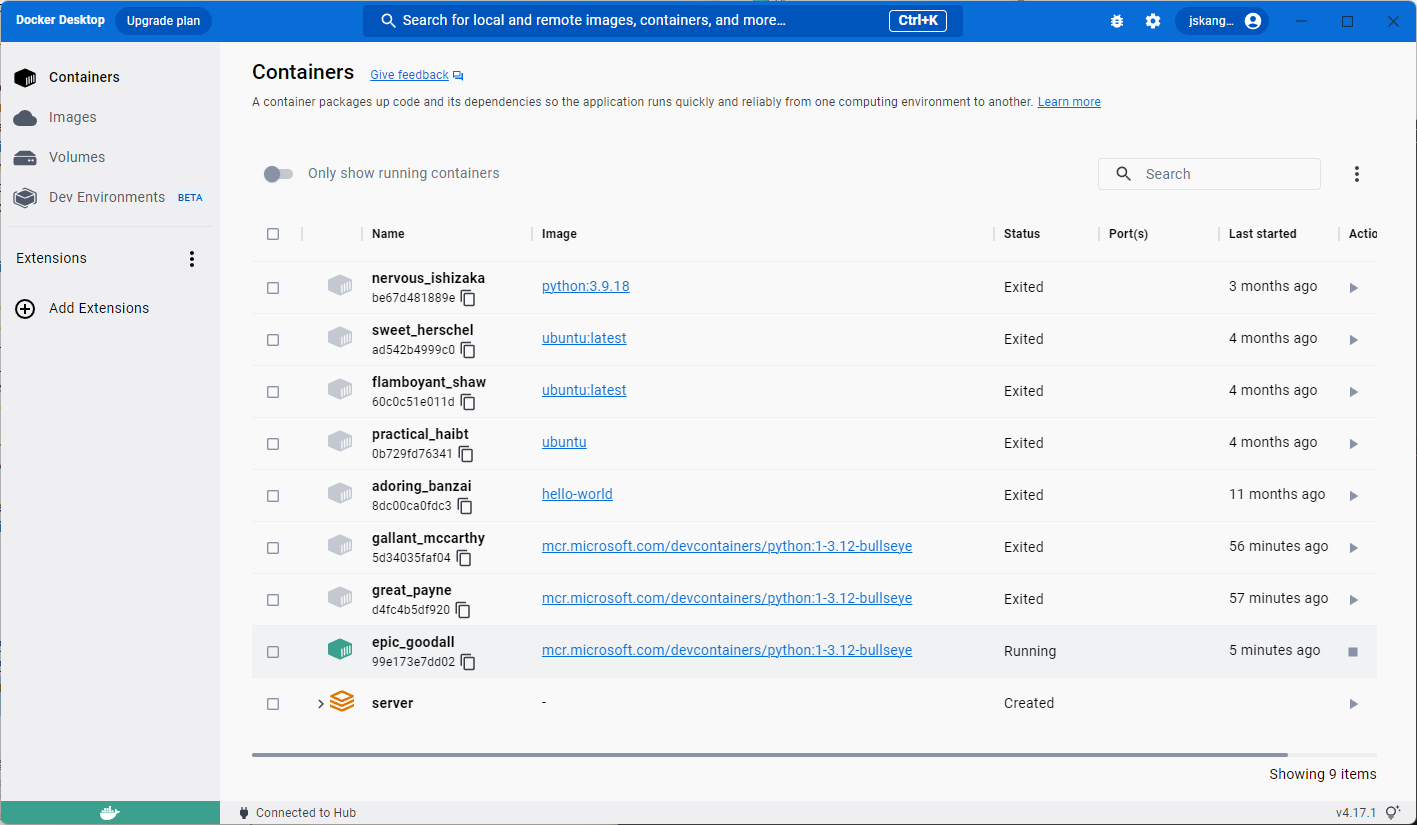Open the hello-world image link

[x=577, y=494]
